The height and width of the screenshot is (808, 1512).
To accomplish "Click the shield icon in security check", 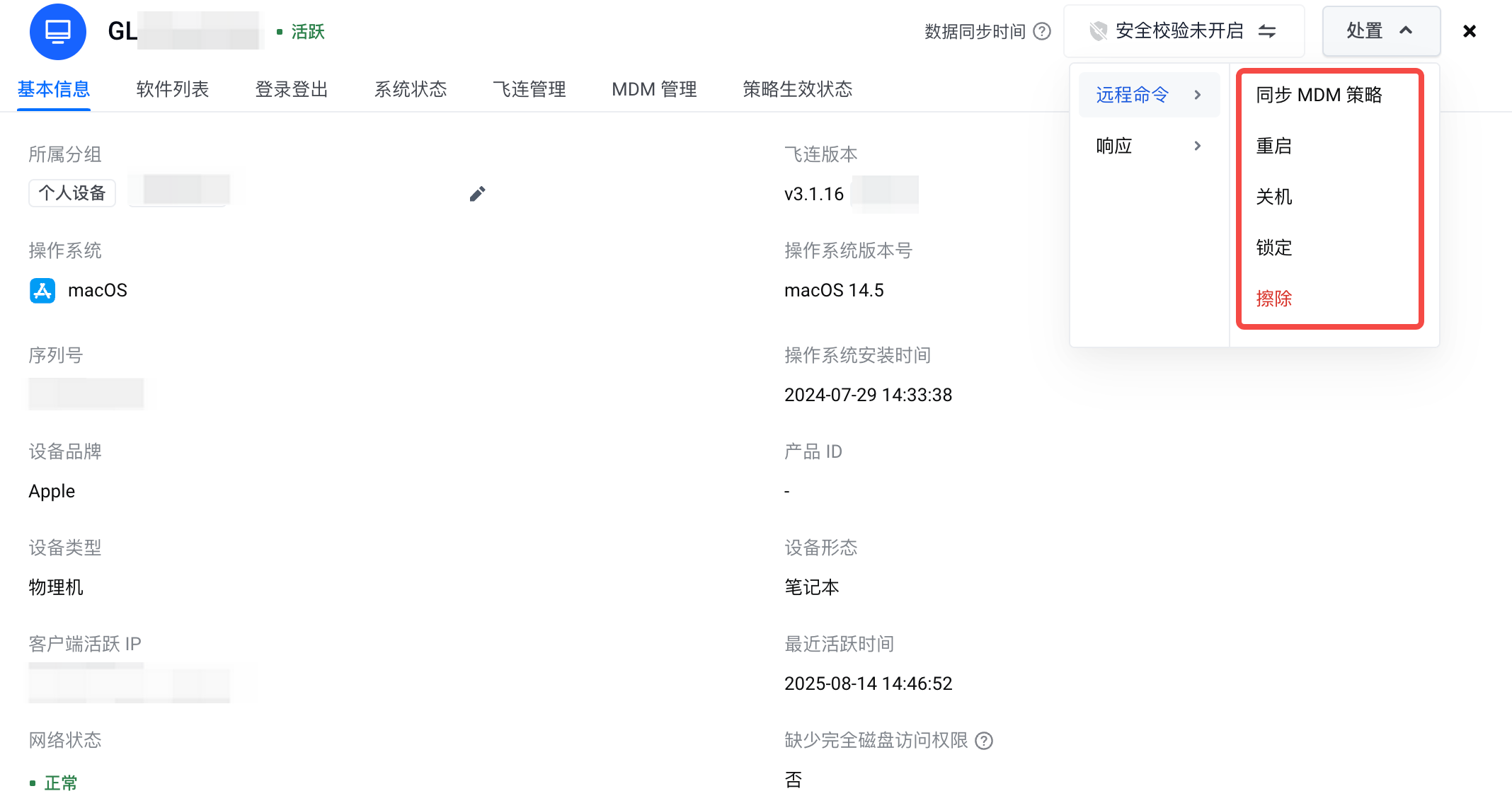I will (x=1098, y=31).
